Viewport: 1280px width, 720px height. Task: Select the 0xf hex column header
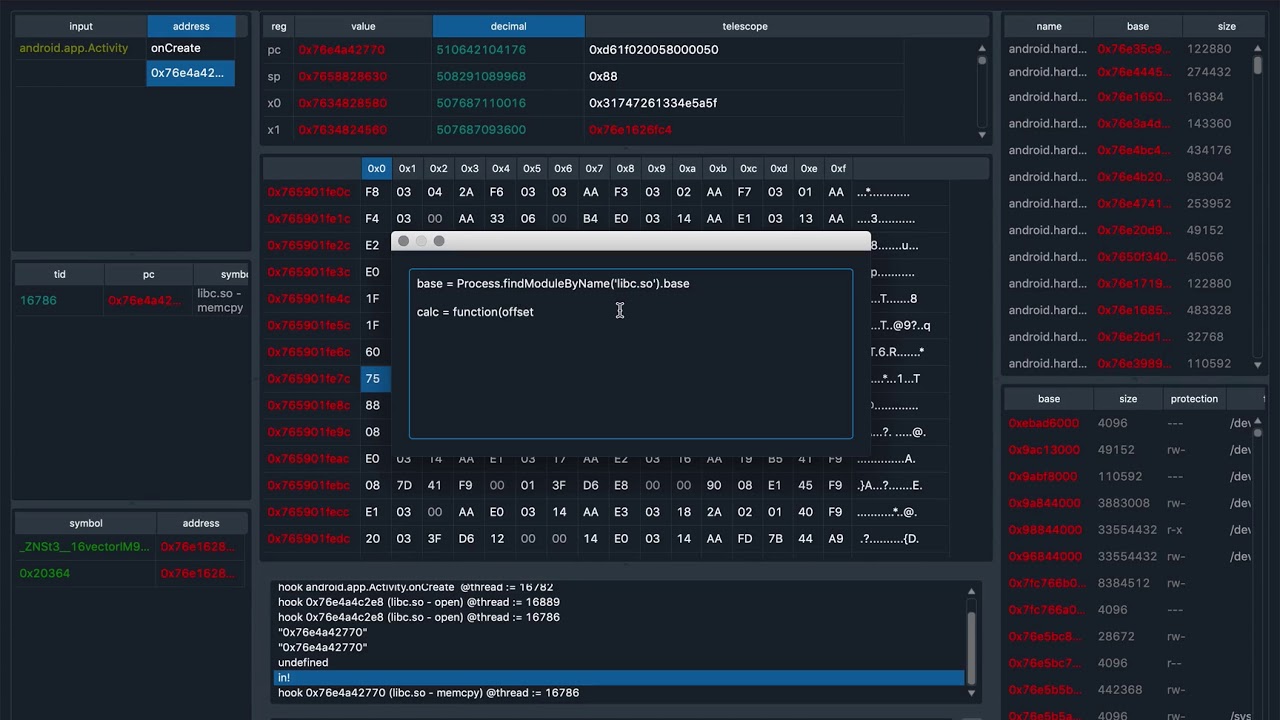(x=838, y=168)
